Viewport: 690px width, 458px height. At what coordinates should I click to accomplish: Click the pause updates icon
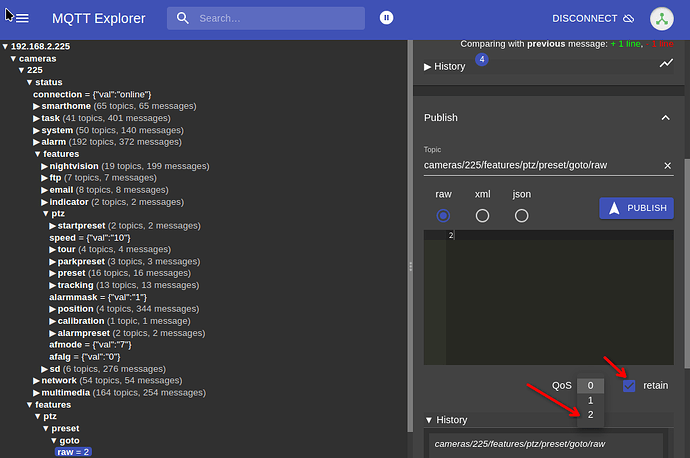pyautogui.click(x=386, y=18)
